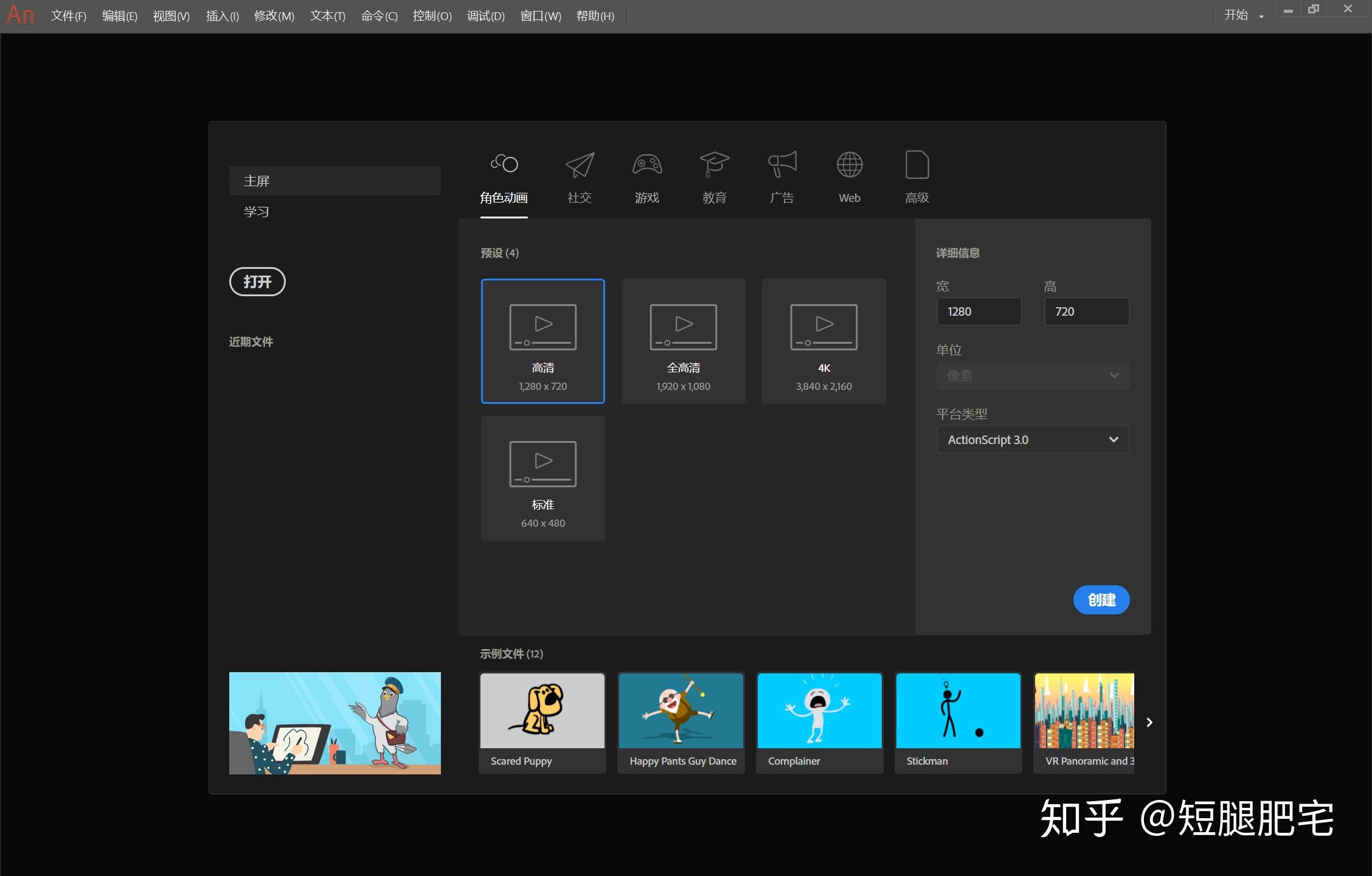1372x876 pixels.
Task: Expand more sample files with right arrow
Action: click(1149, 723)
